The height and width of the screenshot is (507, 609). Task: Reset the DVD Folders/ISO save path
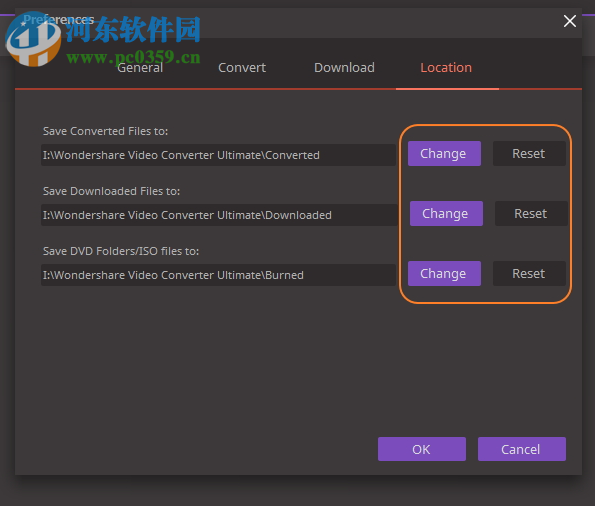529,274
